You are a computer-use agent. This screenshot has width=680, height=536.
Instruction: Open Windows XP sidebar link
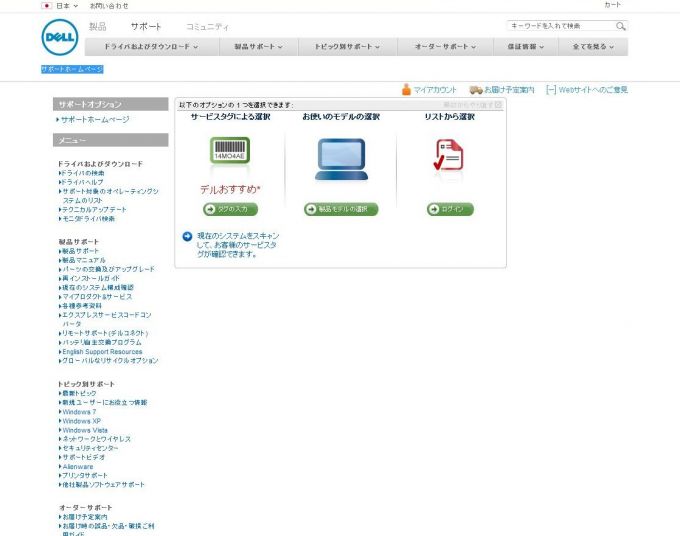[81, 421]
